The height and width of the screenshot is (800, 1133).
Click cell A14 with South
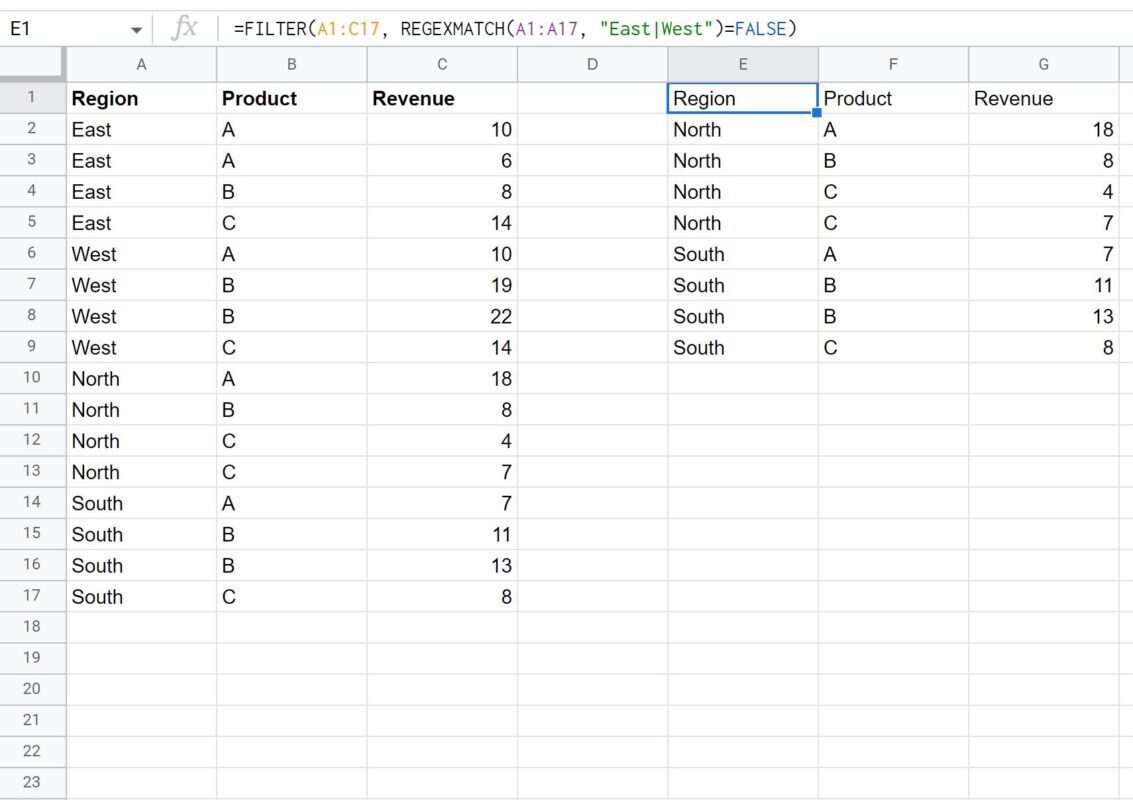click(x=142, y=503)
